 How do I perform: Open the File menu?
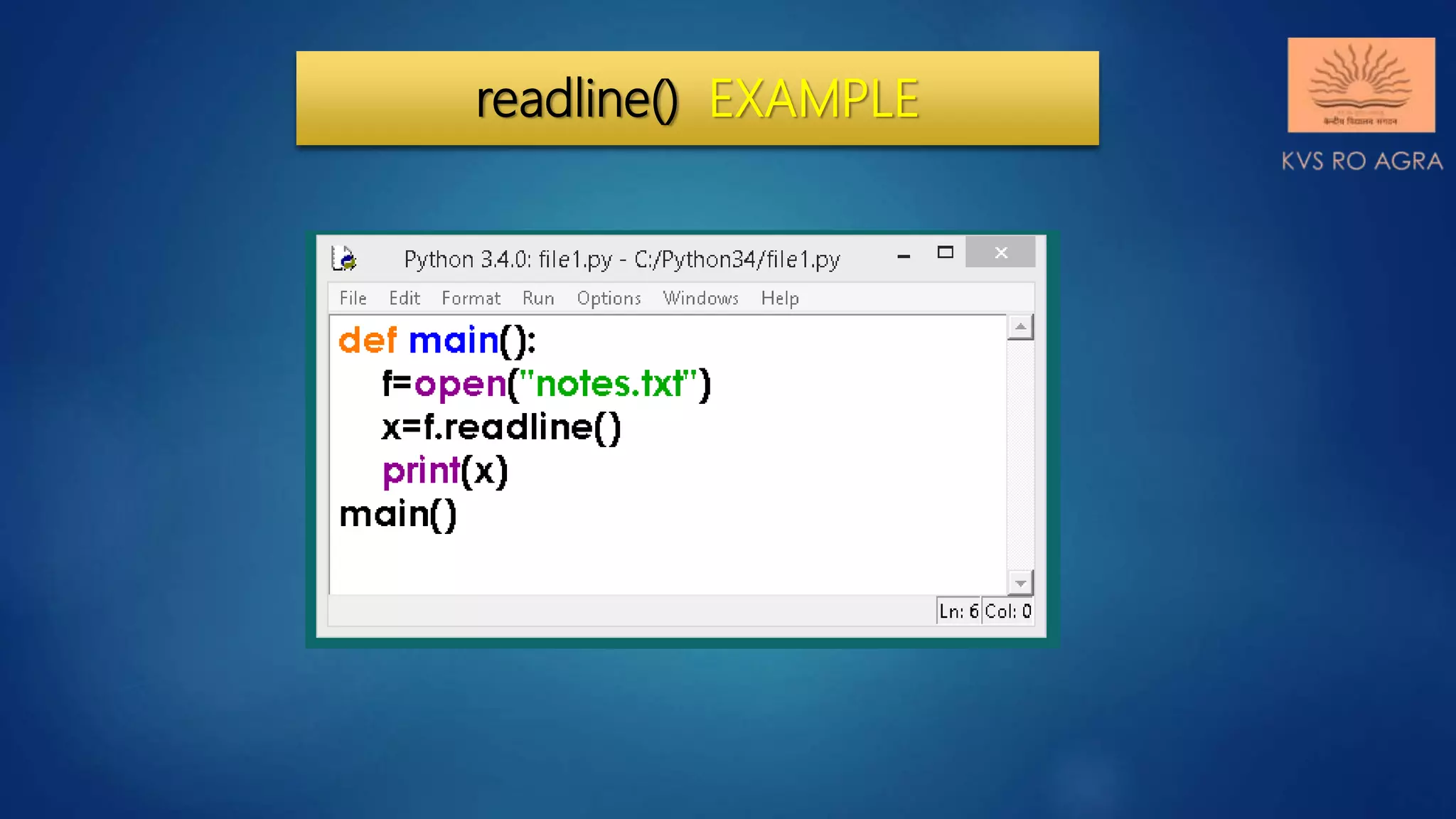click(353, 299)
